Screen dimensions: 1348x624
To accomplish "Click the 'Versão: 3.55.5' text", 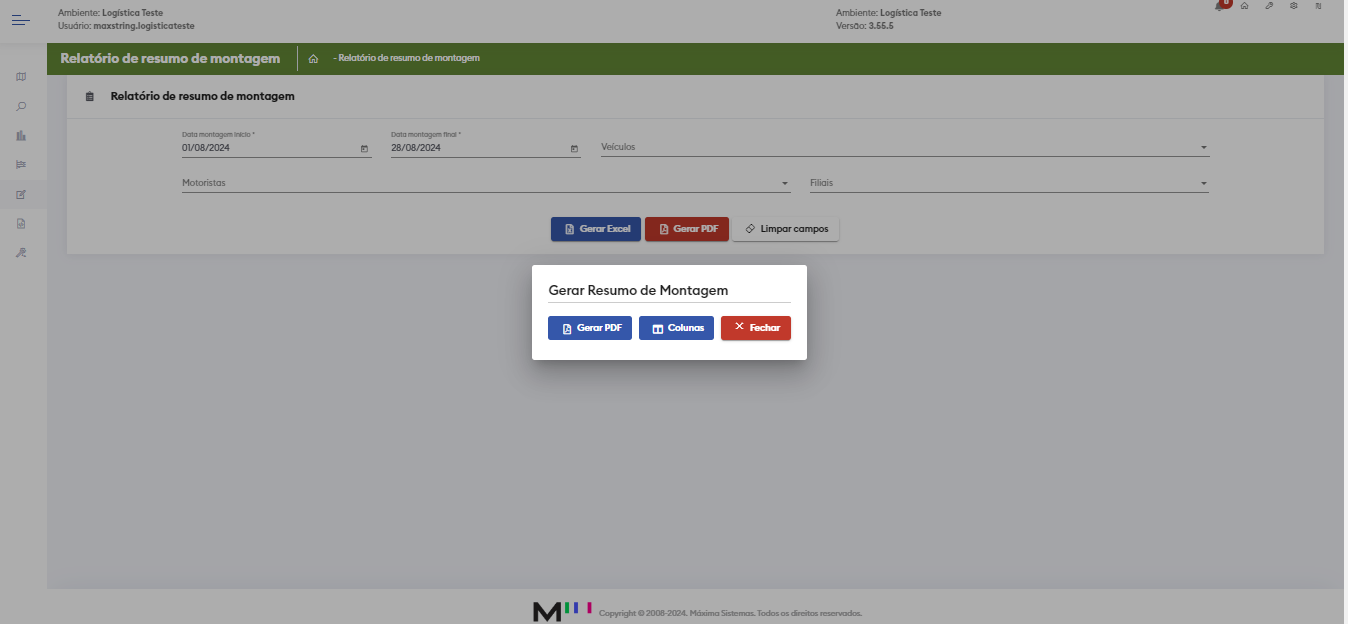I will click(x=864, y=25).
